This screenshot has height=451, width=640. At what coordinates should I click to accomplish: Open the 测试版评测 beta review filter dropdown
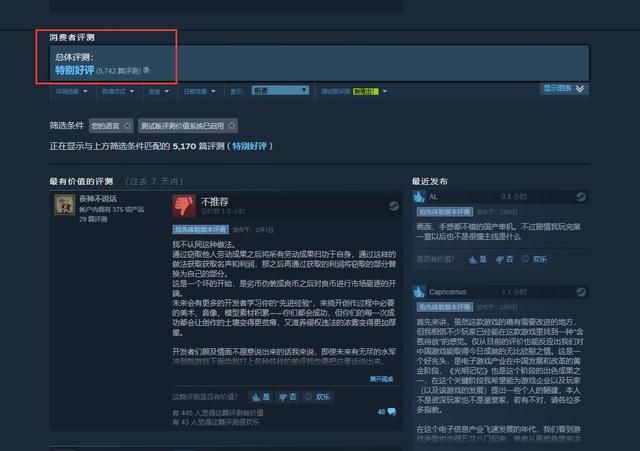[353, 91]
